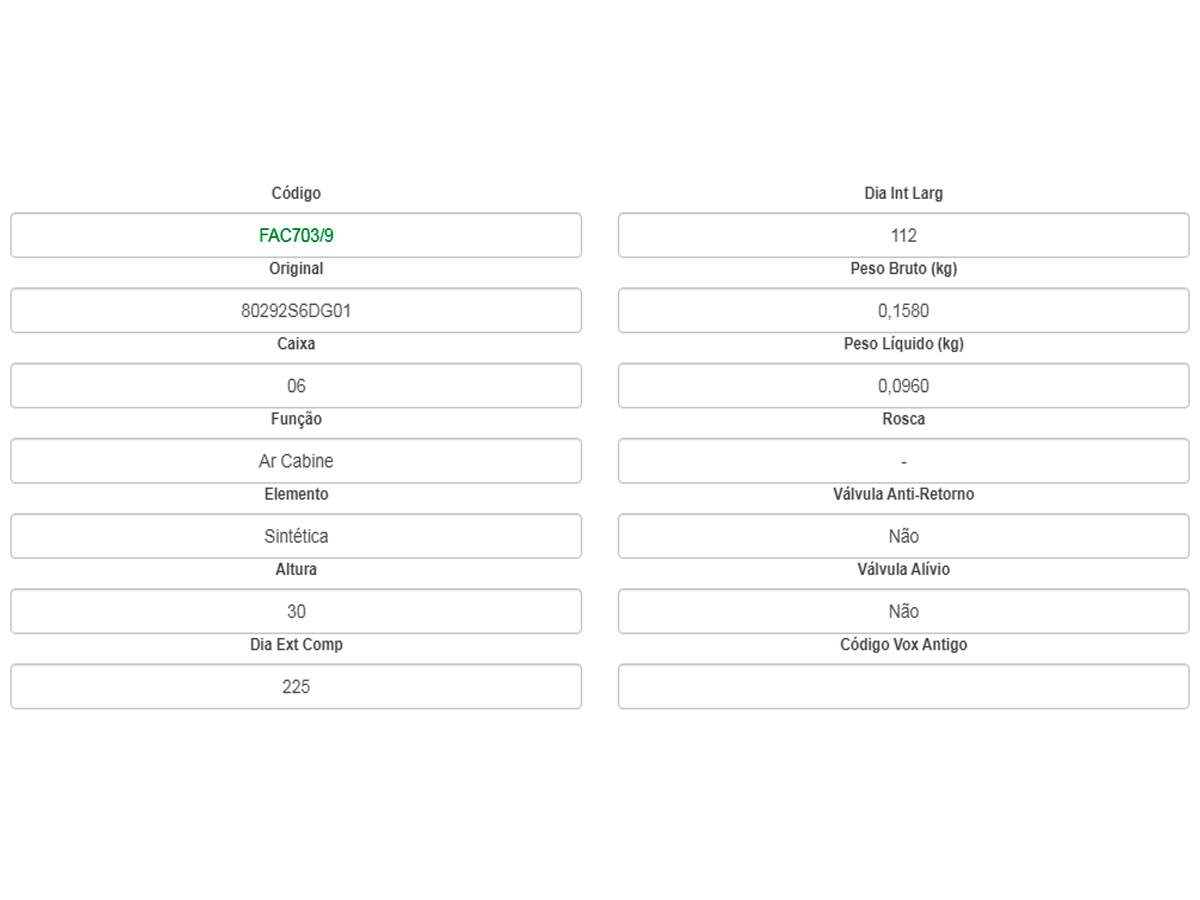The image size is (1200, 900).
Task: Click the Código Vox Antigo label
Action: (903, 645)
